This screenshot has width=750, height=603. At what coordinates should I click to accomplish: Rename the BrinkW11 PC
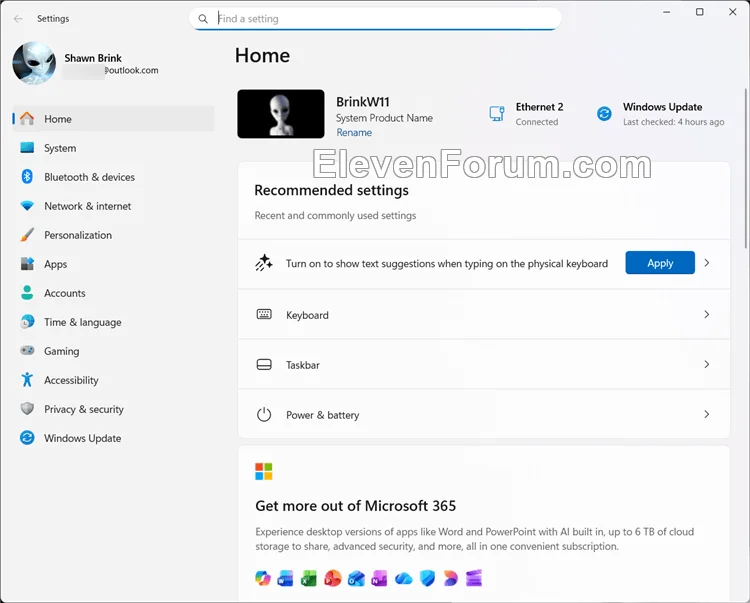tap(354, 132)
